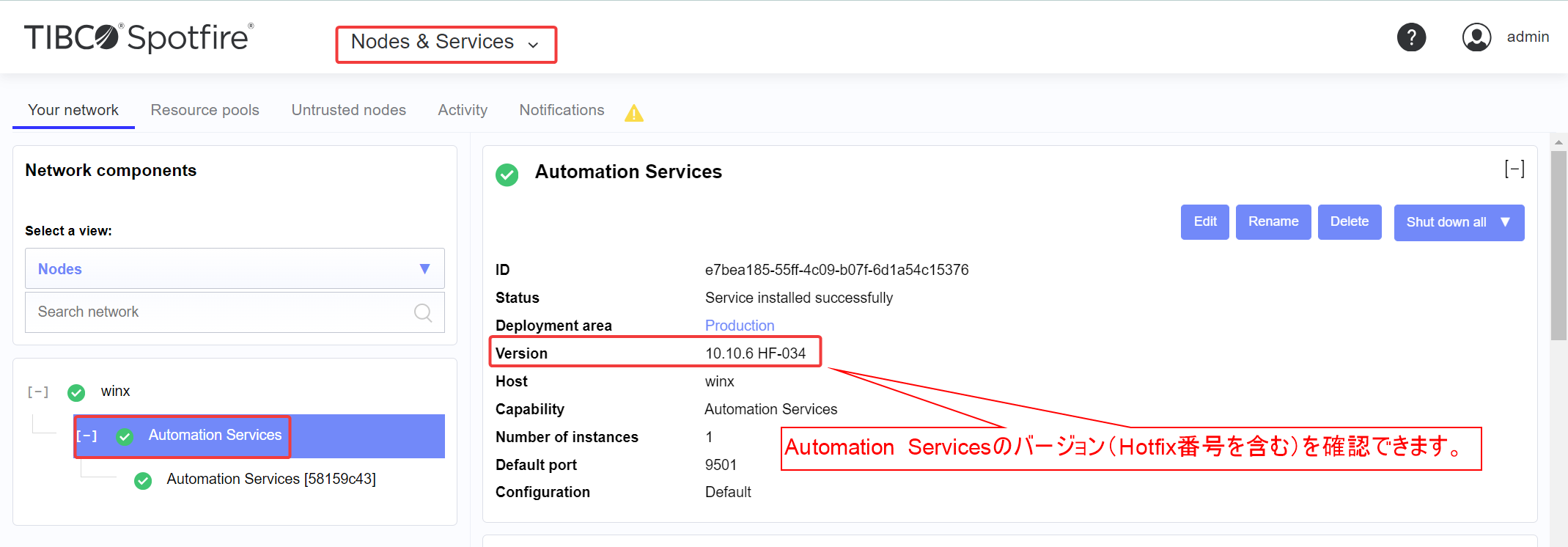The image size is (1568, 547).
Task: Click green check on highlighted Automation Services row
Action: coord(125,436)
